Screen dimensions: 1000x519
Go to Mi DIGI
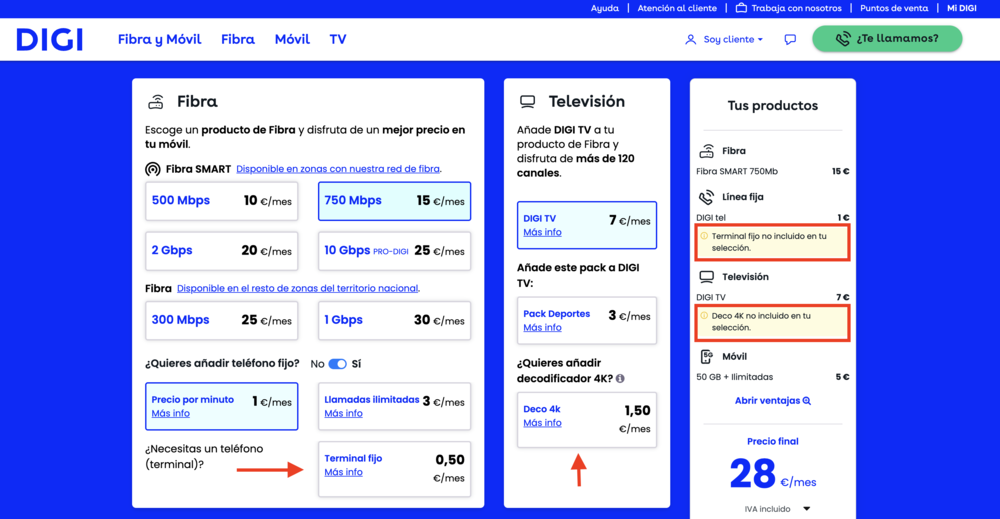click(962, 8)
